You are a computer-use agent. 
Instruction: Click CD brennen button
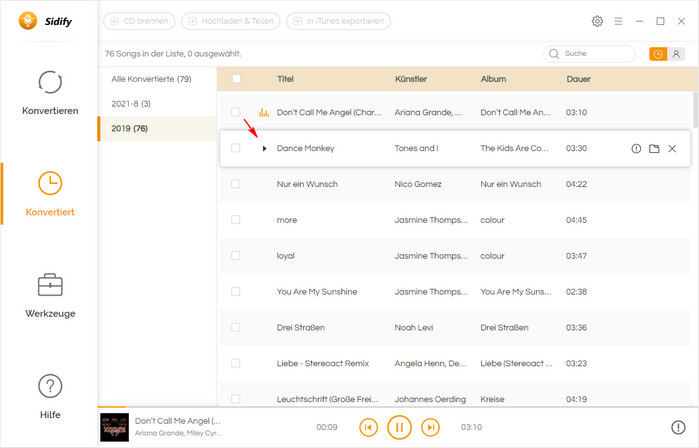point(139,21)
